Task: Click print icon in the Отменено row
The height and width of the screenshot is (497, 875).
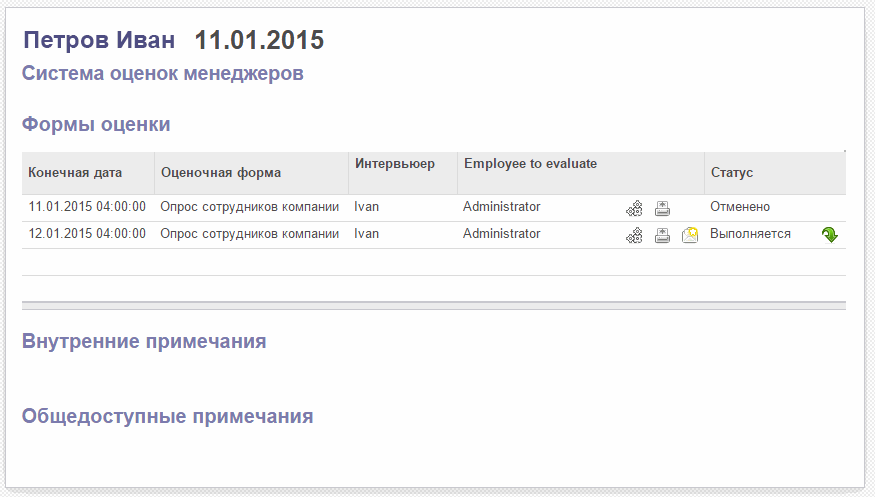Action: pos(662,209)
